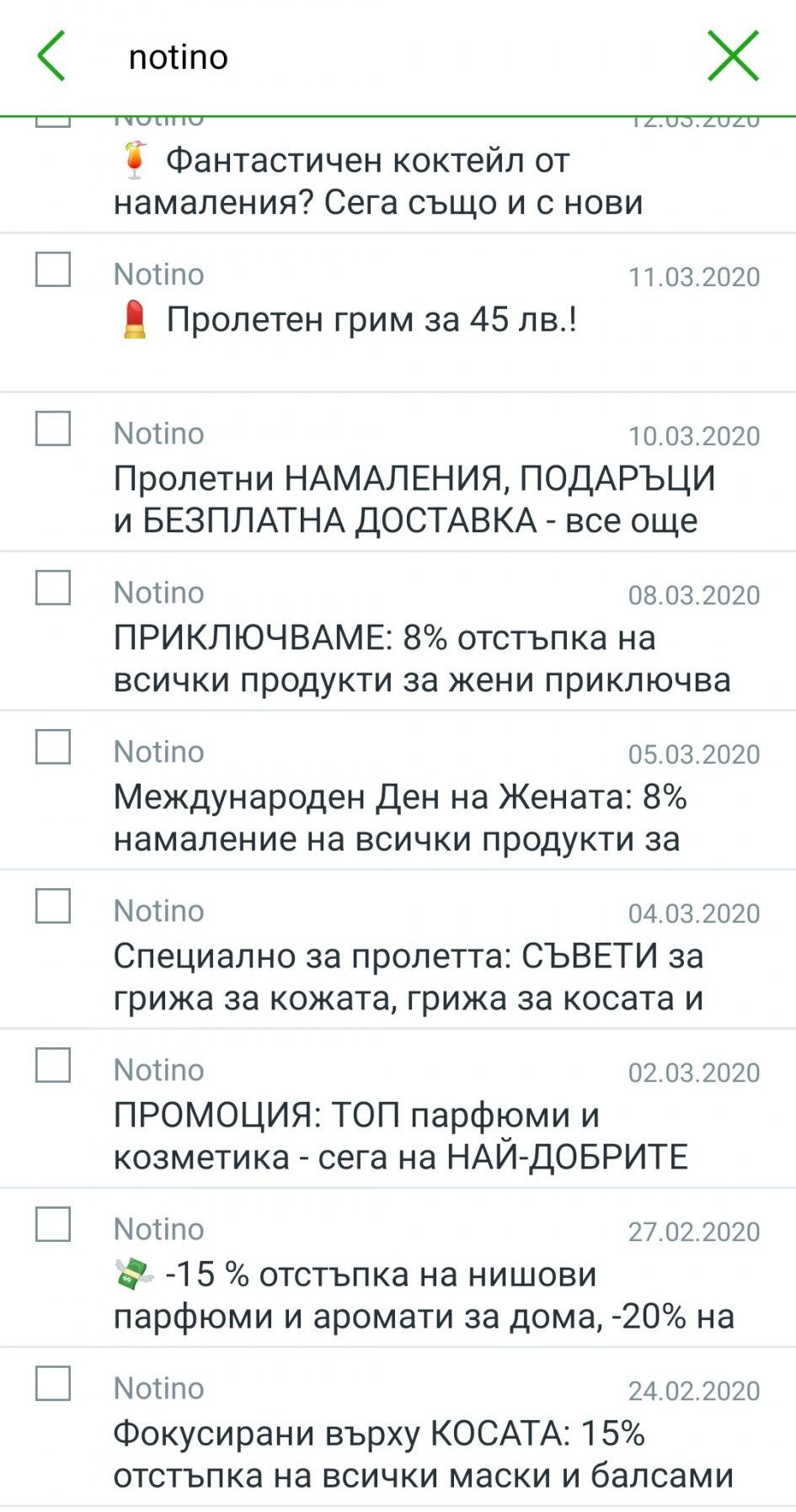
Task: Clear search with the green X icon
Action: click(x=732, y=56)
